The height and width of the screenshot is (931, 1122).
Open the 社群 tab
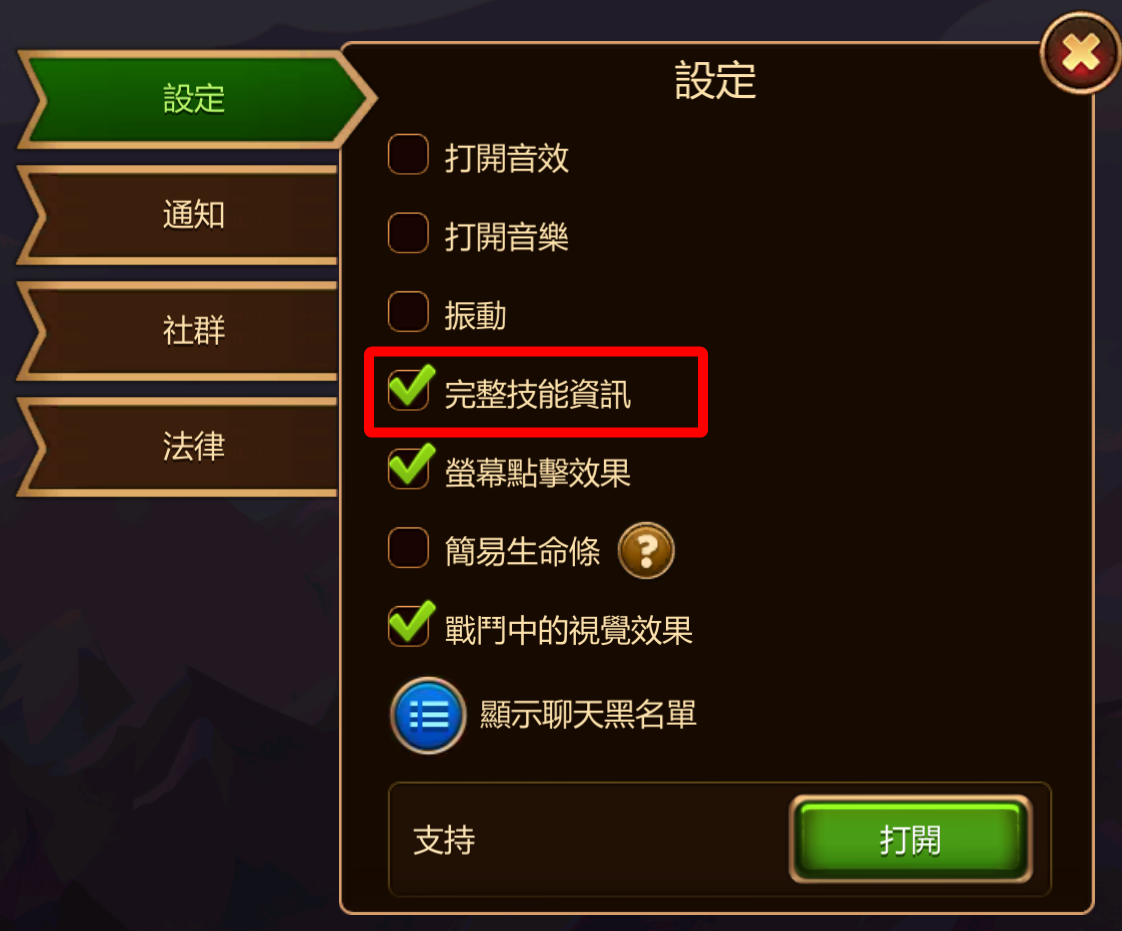coord(177,331)
